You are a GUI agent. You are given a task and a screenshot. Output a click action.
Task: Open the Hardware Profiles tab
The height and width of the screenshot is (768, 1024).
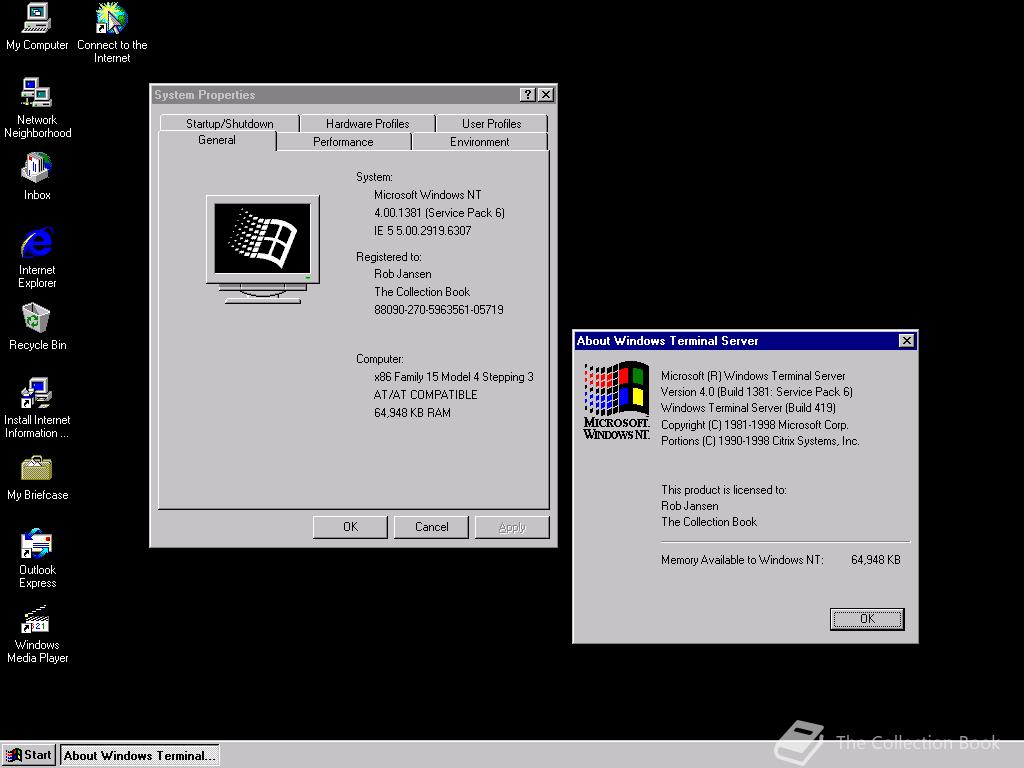pos(368,123)
